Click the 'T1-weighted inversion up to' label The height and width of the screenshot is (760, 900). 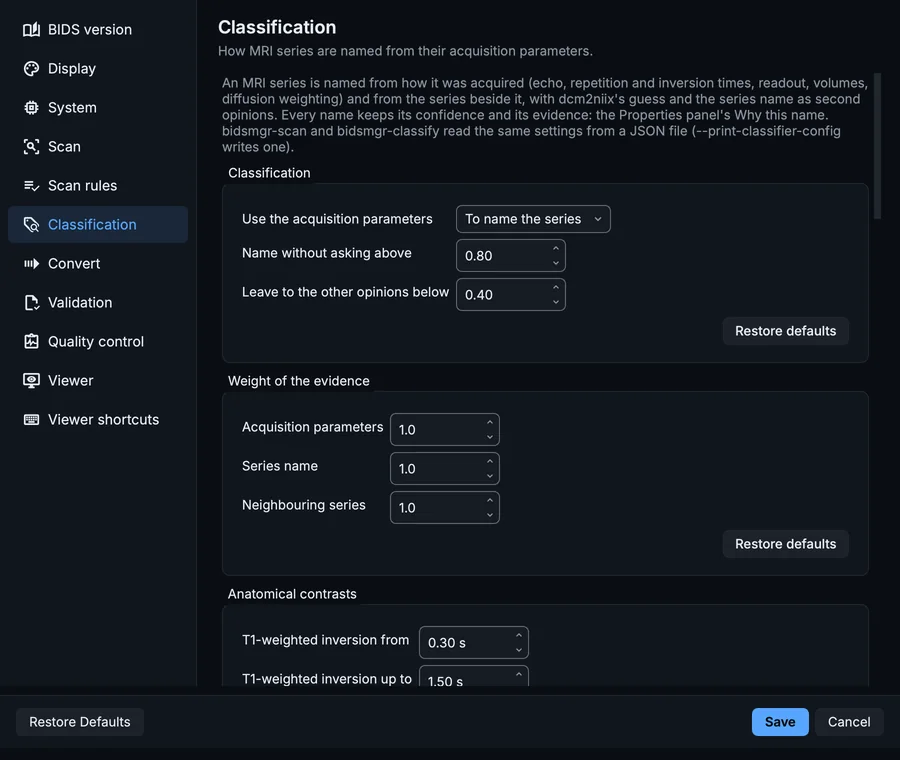click(327, 678)
